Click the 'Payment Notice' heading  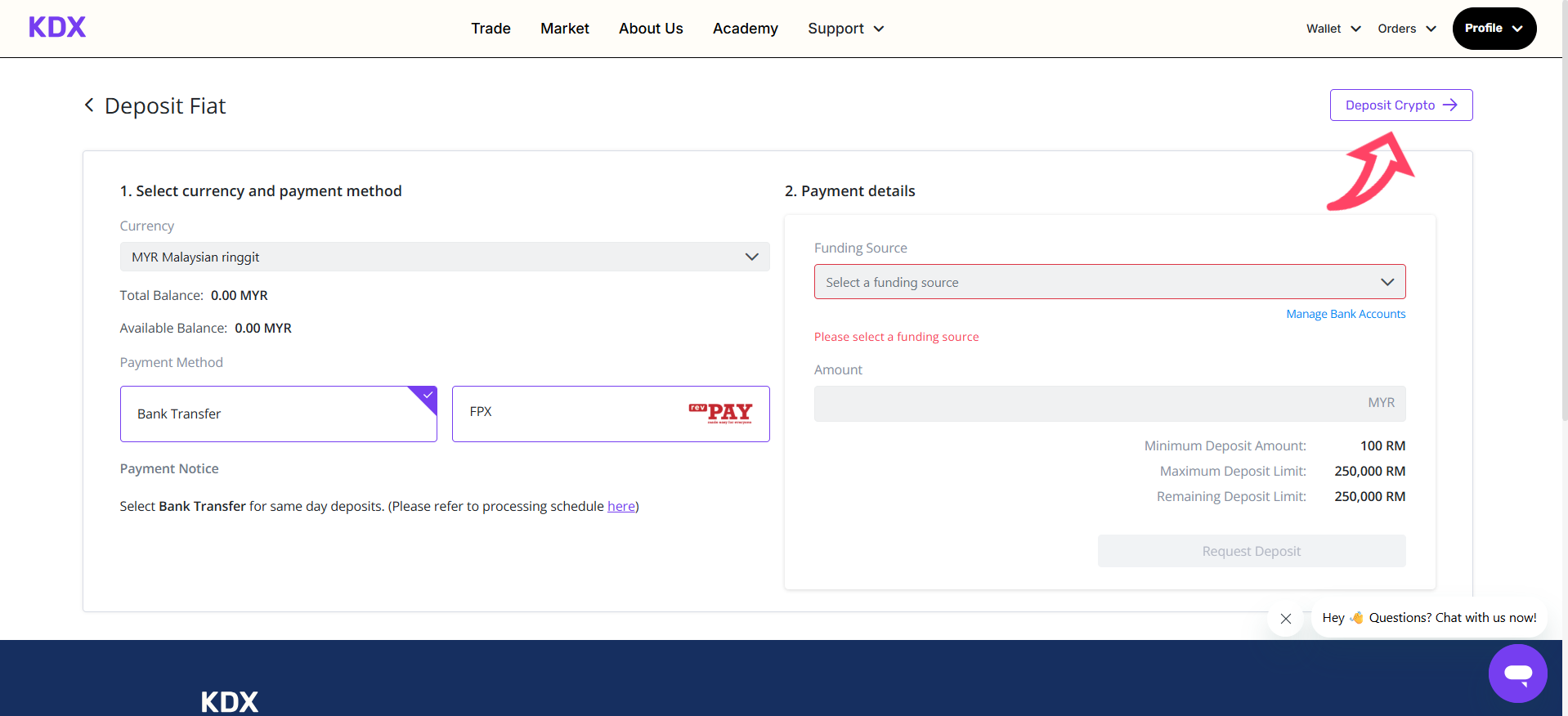click(x=169, y=468)
